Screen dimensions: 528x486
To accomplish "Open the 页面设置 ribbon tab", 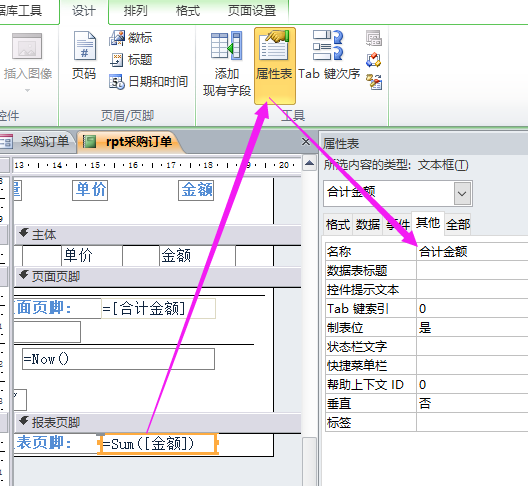I will [x=252, y=11].
